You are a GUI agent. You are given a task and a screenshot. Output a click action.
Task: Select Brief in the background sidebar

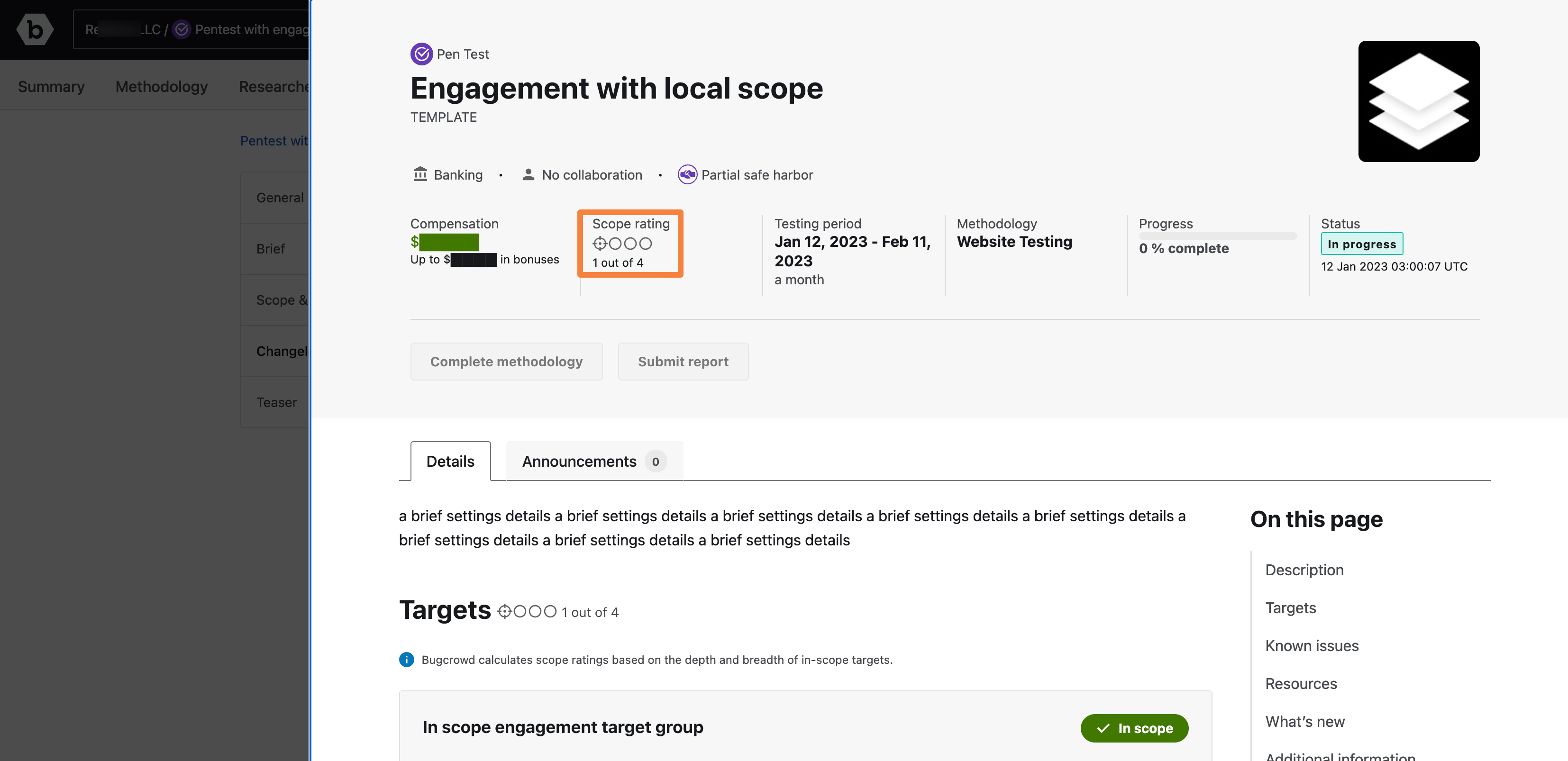click(x=275, y=249)
